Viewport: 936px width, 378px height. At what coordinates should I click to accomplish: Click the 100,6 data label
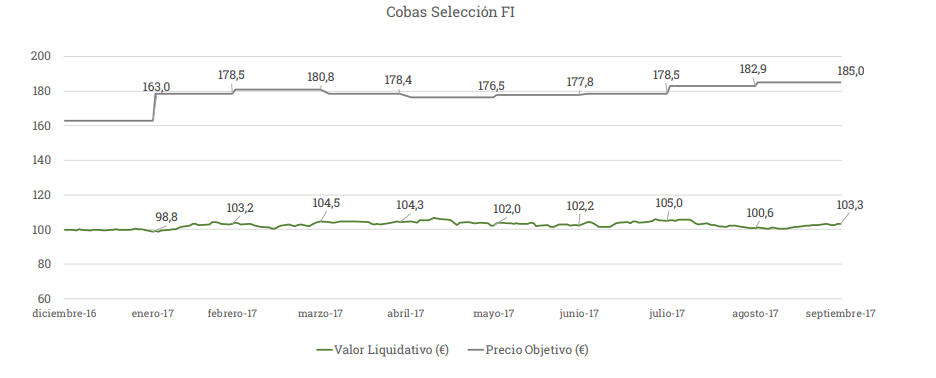[760, 213]
